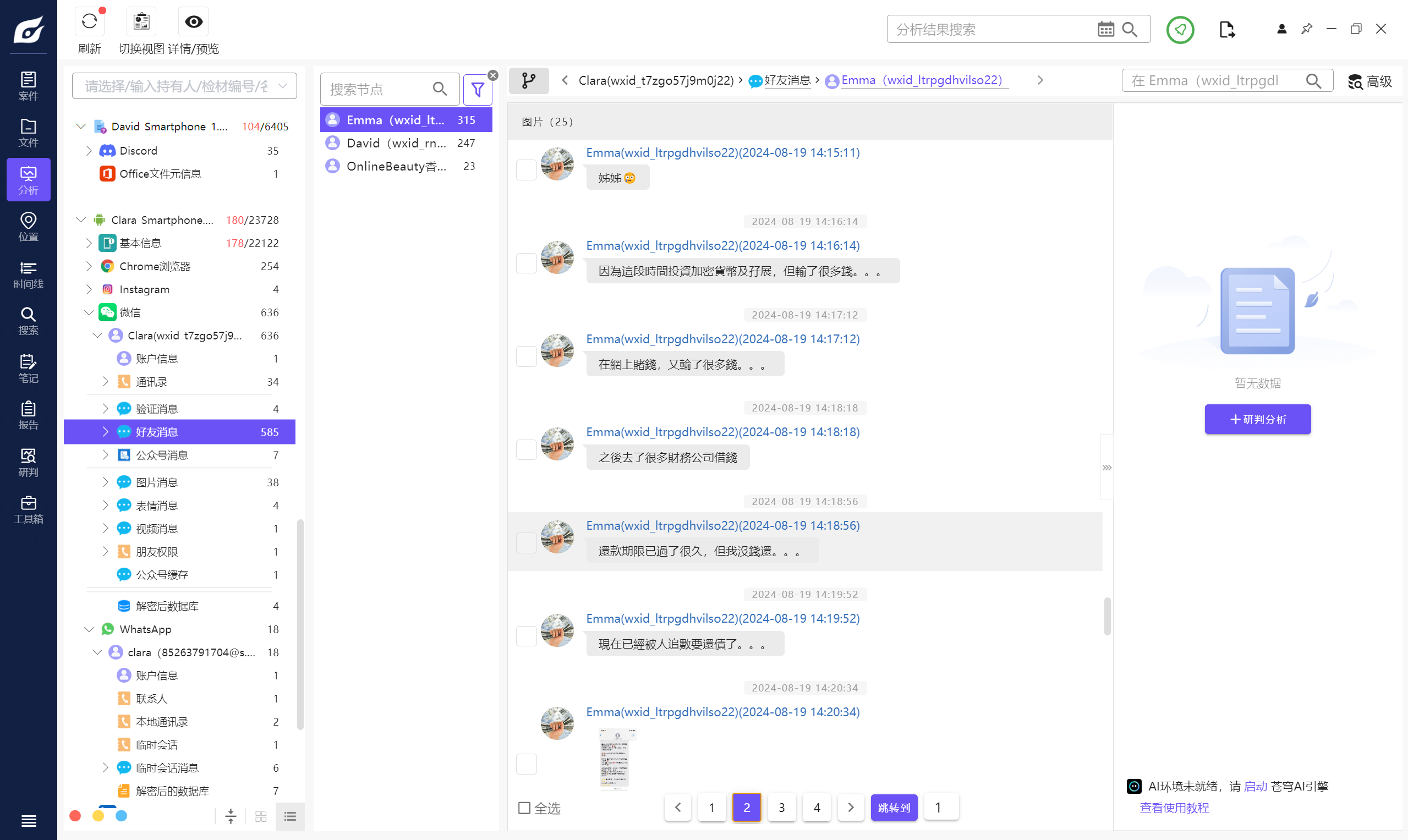Check the 全选 select-all checkbox
This screenshot has width=1408, height=840.
[524, 807]
